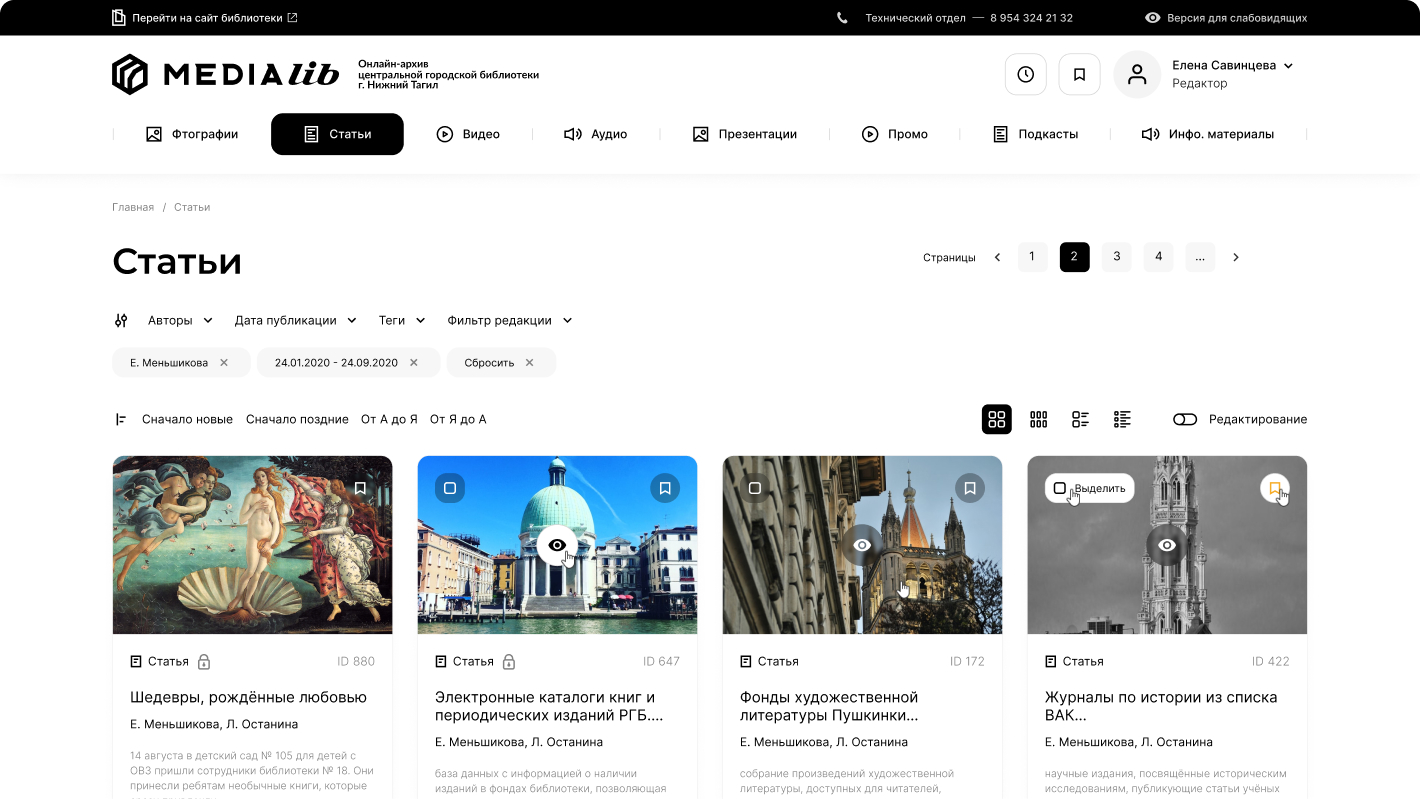The width and height of the screenshot is (1420, 799).
Task: Select the detailed list view icon
Action: click(x=1080, y=419)
